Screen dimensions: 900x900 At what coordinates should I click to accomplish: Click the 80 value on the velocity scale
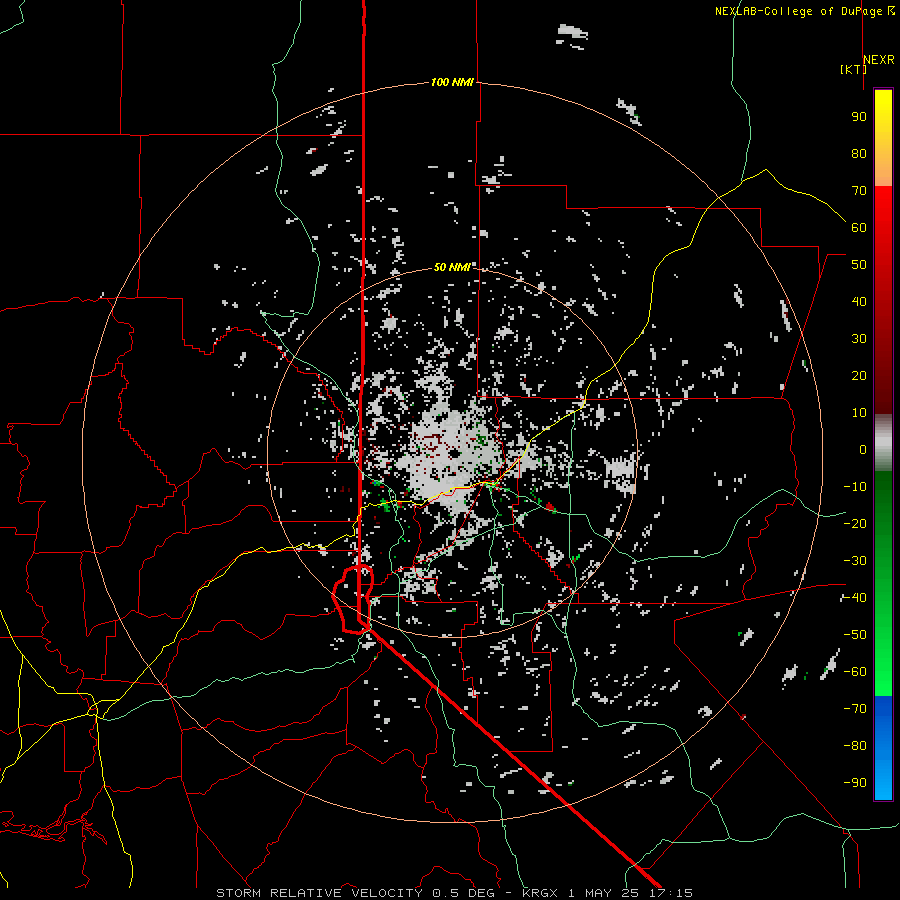[x=859, y=154]
